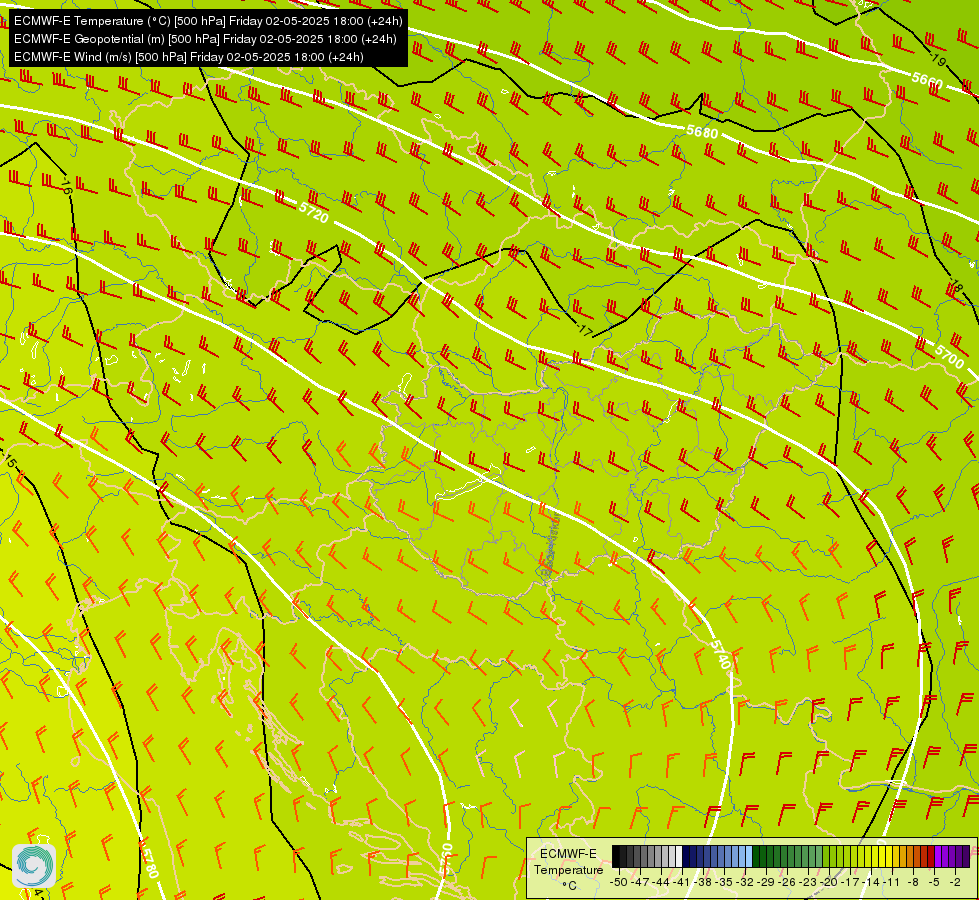Click the -44 tick label in the legend
This screenshot has width=979, height=900.
pos(661,882)
